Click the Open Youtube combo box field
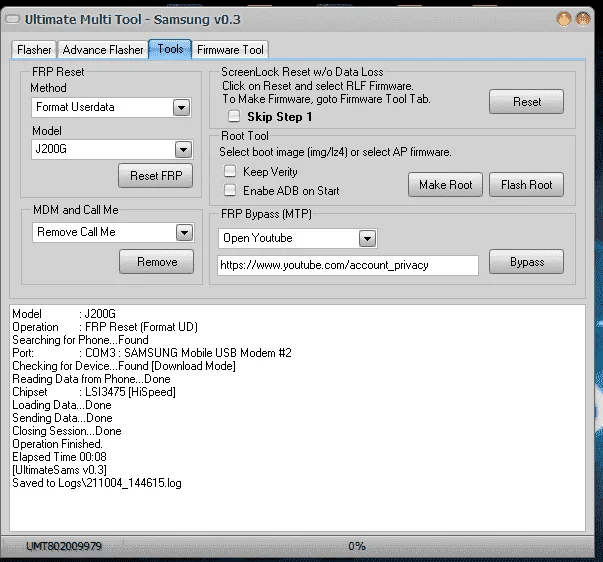Image resolution: width=603 pixels, height=562 pixels. click(298, 238)
